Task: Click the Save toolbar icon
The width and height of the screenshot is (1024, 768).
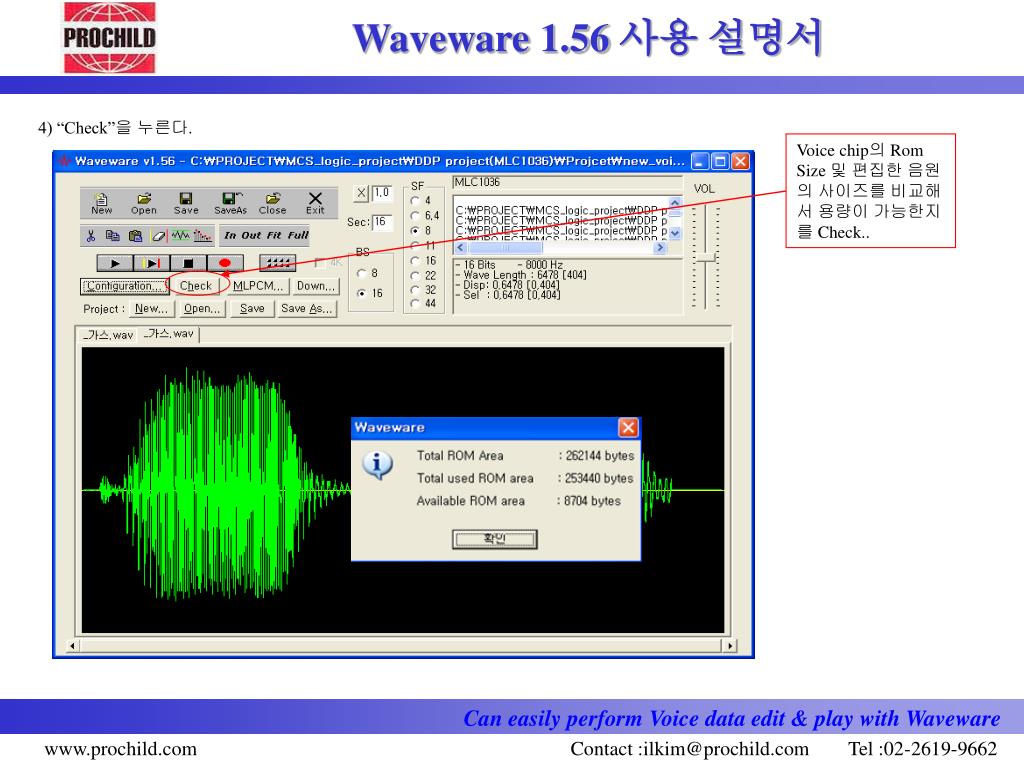Action: coord(186,204)
